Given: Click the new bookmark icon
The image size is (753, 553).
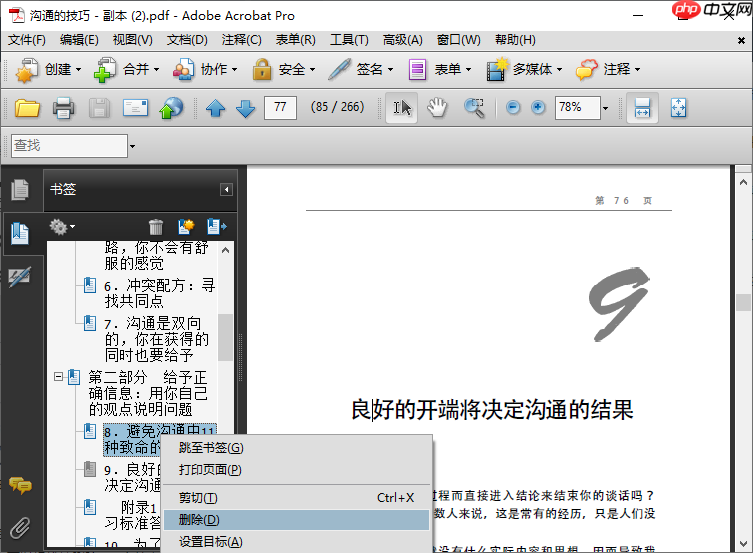Looking at the screenshot, I should (186, 227).
